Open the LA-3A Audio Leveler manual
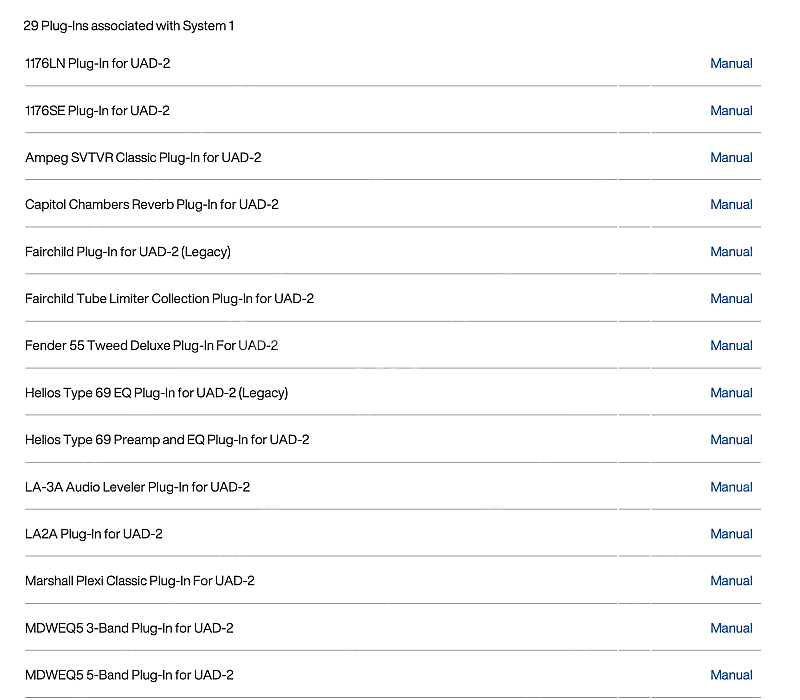800x700 pixels. (731, 487)
